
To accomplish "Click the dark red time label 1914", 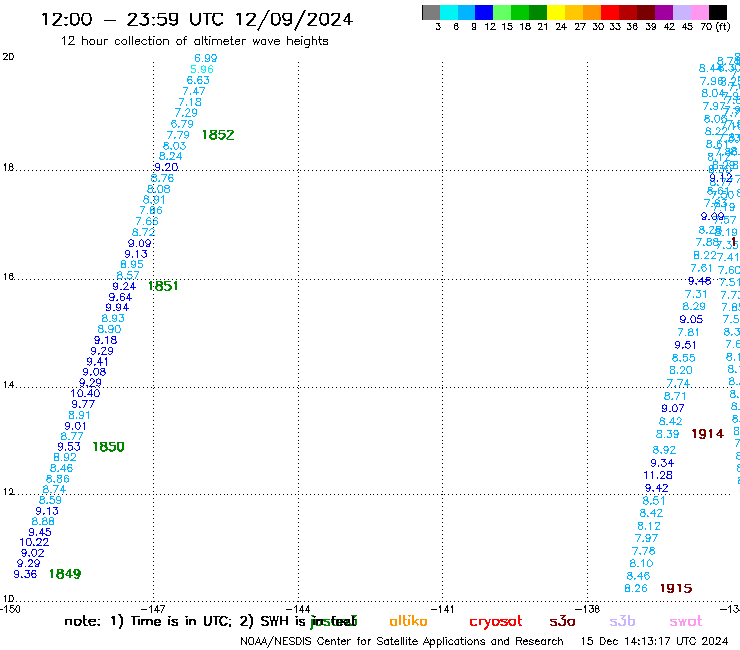I will pyautogui.click(x=707, y=434).
